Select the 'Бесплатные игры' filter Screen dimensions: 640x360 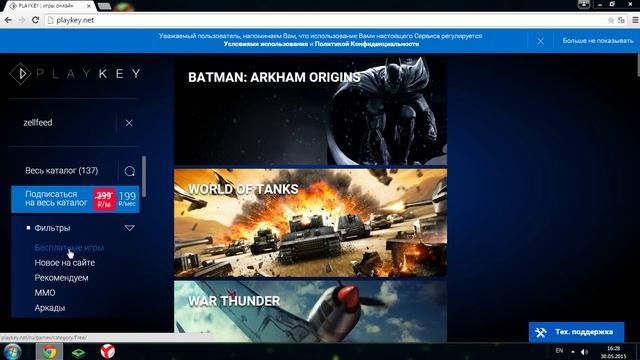click(x=69, y=248)
